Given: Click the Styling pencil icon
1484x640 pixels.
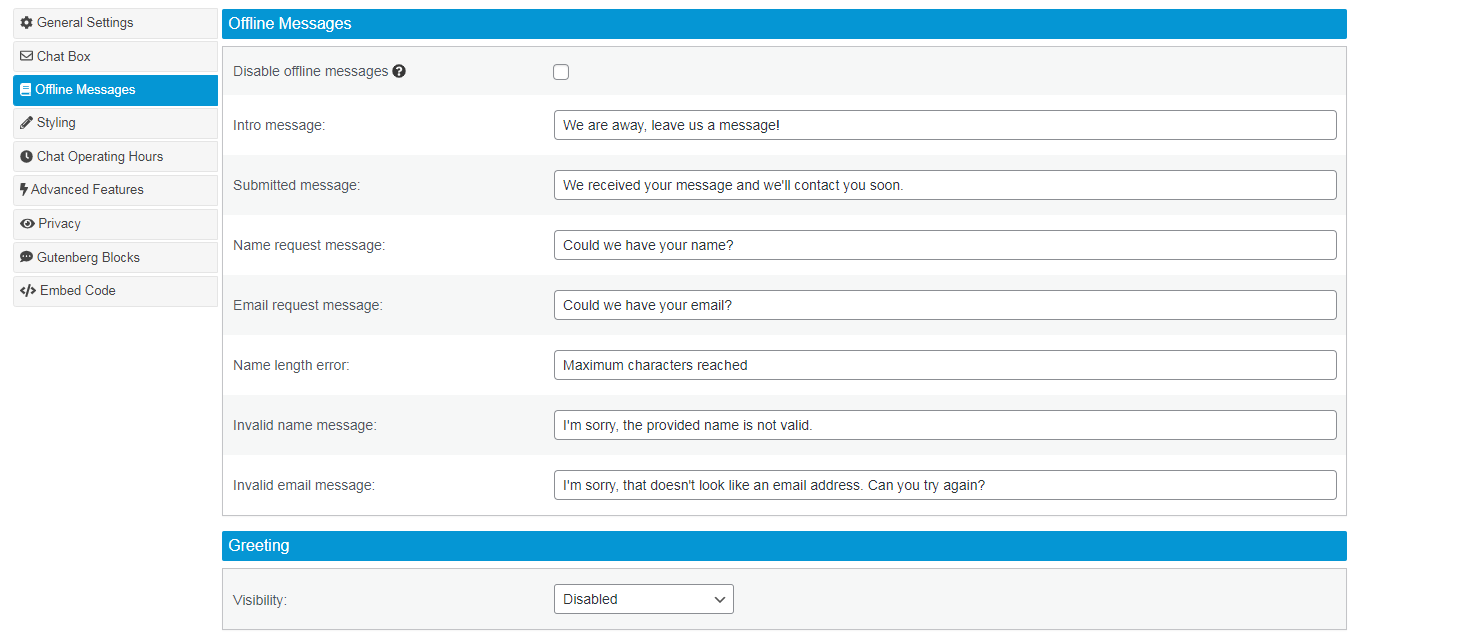Looking at the screenshot, I should coord(27,123).
